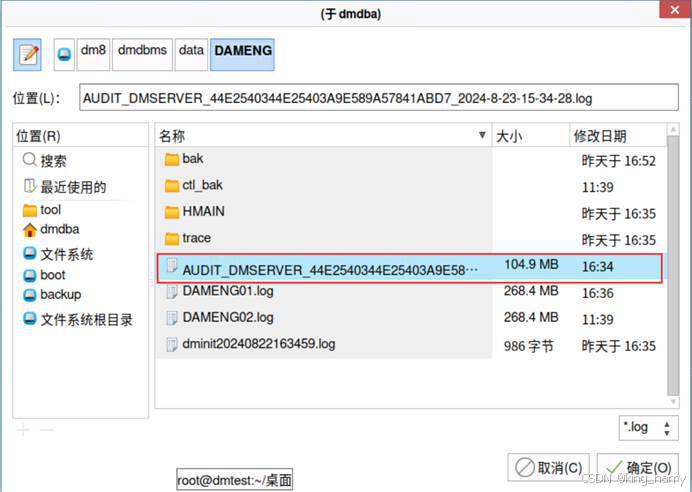Click the location filename input field
The height and width of the screenshot is (492, 692).
[379, 98]
